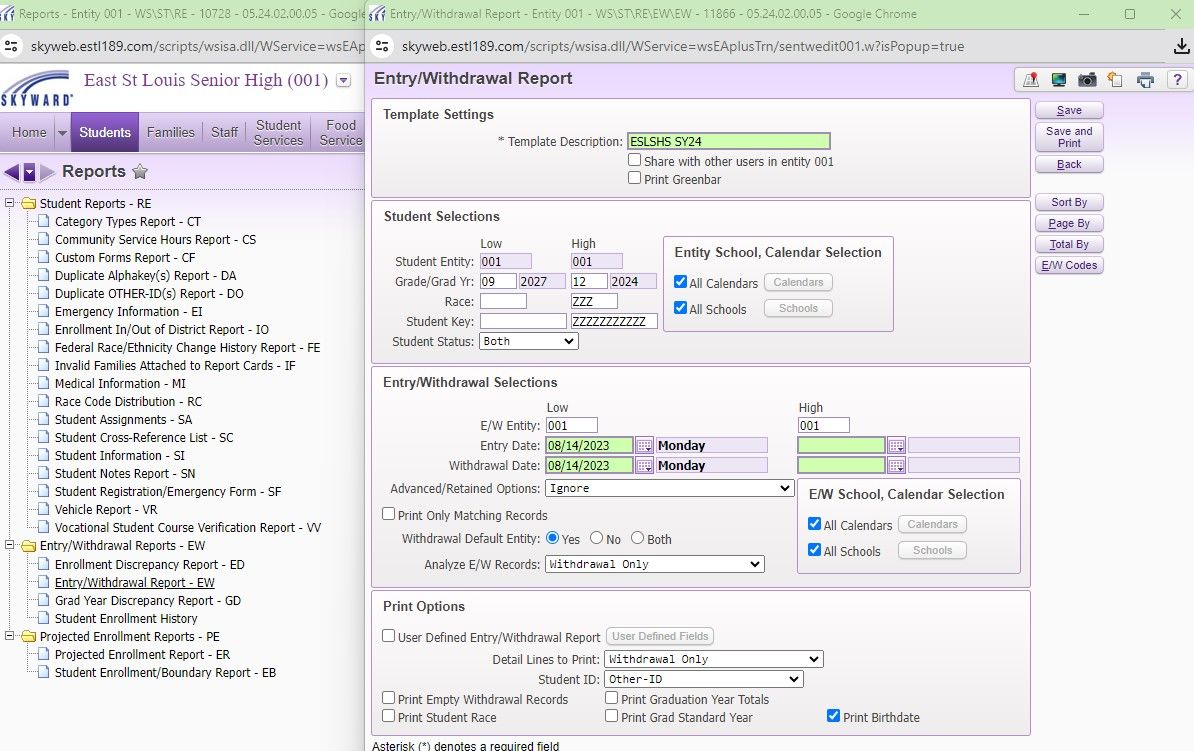Click Chrome download icon in address bar
Screen dimensions: 1194x751
[x=1181, y=47]
